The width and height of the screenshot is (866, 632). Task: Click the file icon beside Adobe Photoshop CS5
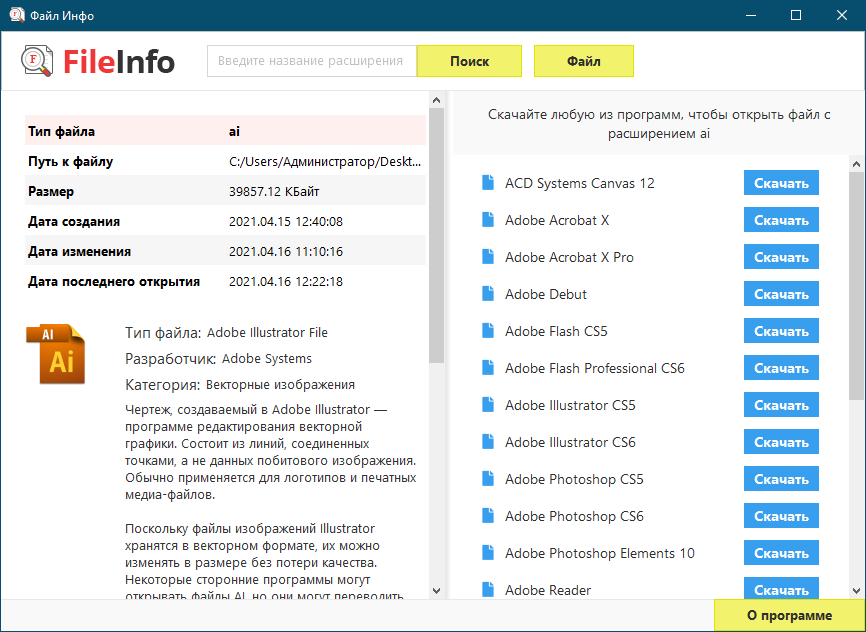[488, 478]
